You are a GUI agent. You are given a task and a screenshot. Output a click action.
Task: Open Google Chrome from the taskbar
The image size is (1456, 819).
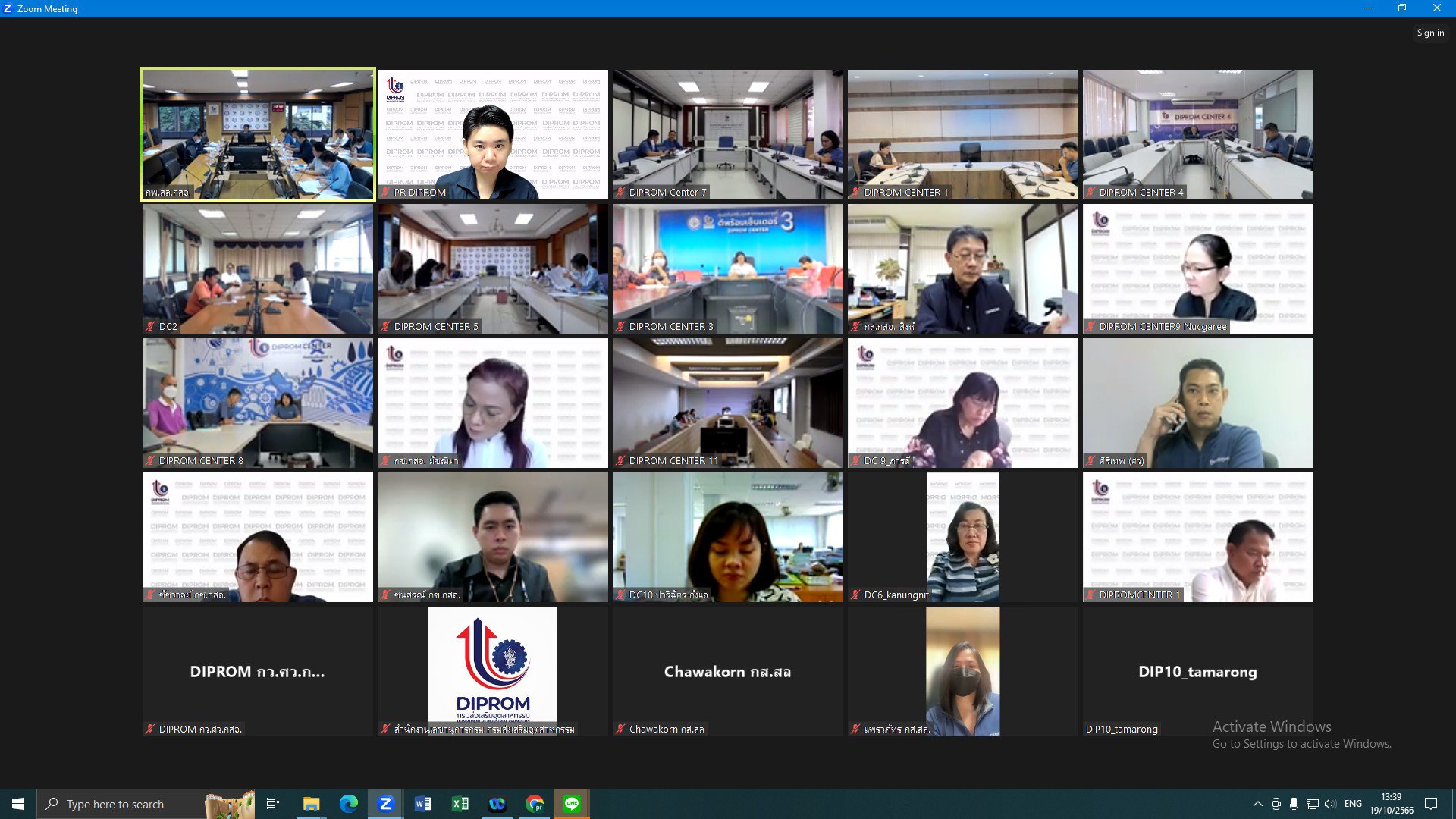pyautogui.click(x=535, y=804)
